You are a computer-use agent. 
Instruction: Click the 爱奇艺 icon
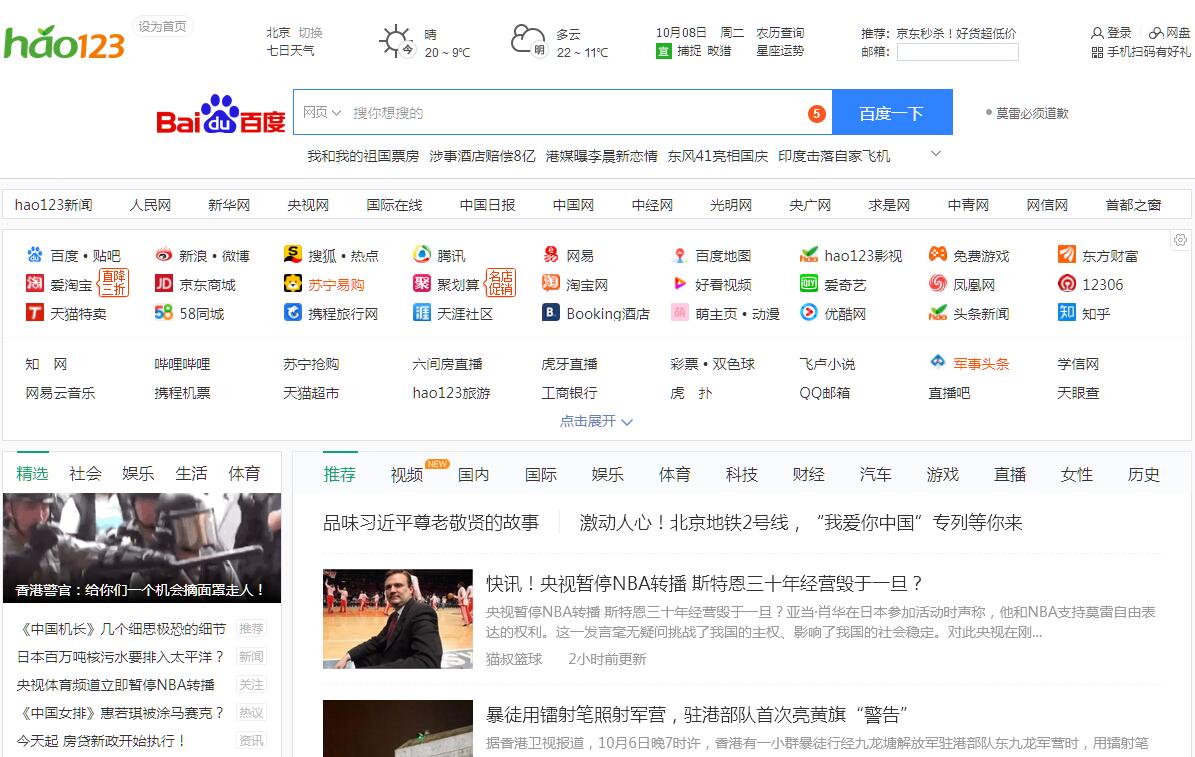[808, 284]
